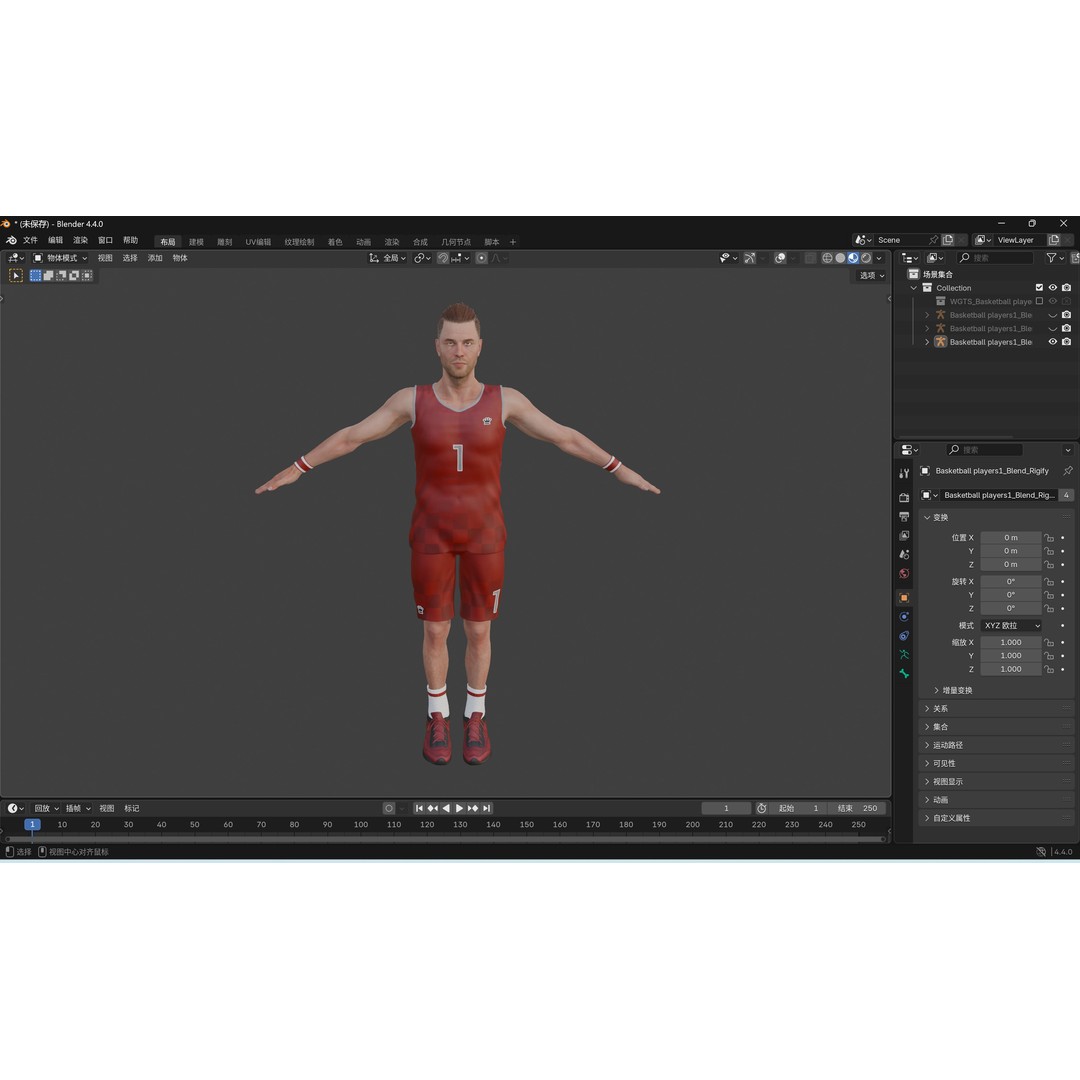Jump to the timeline start frame
Screen dimensions: 1080x1080
pos(419,808)
